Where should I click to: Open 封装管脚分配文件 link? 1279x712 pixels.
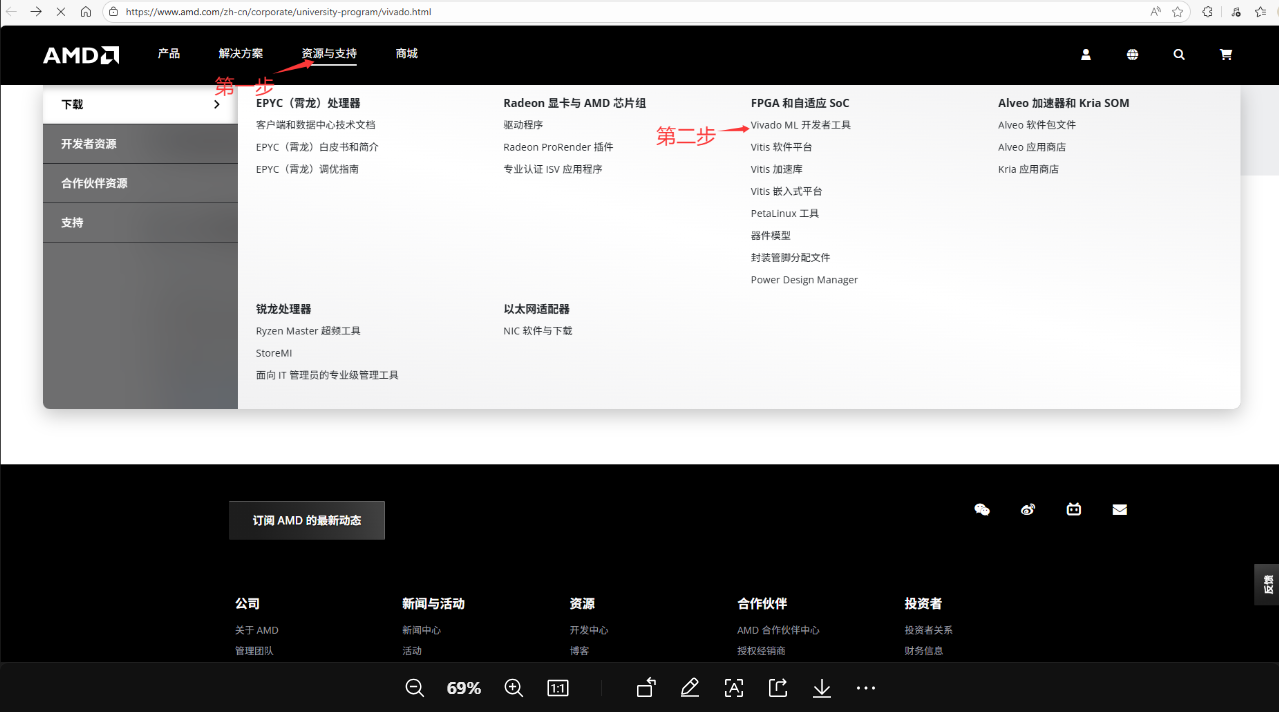[791, 257]
